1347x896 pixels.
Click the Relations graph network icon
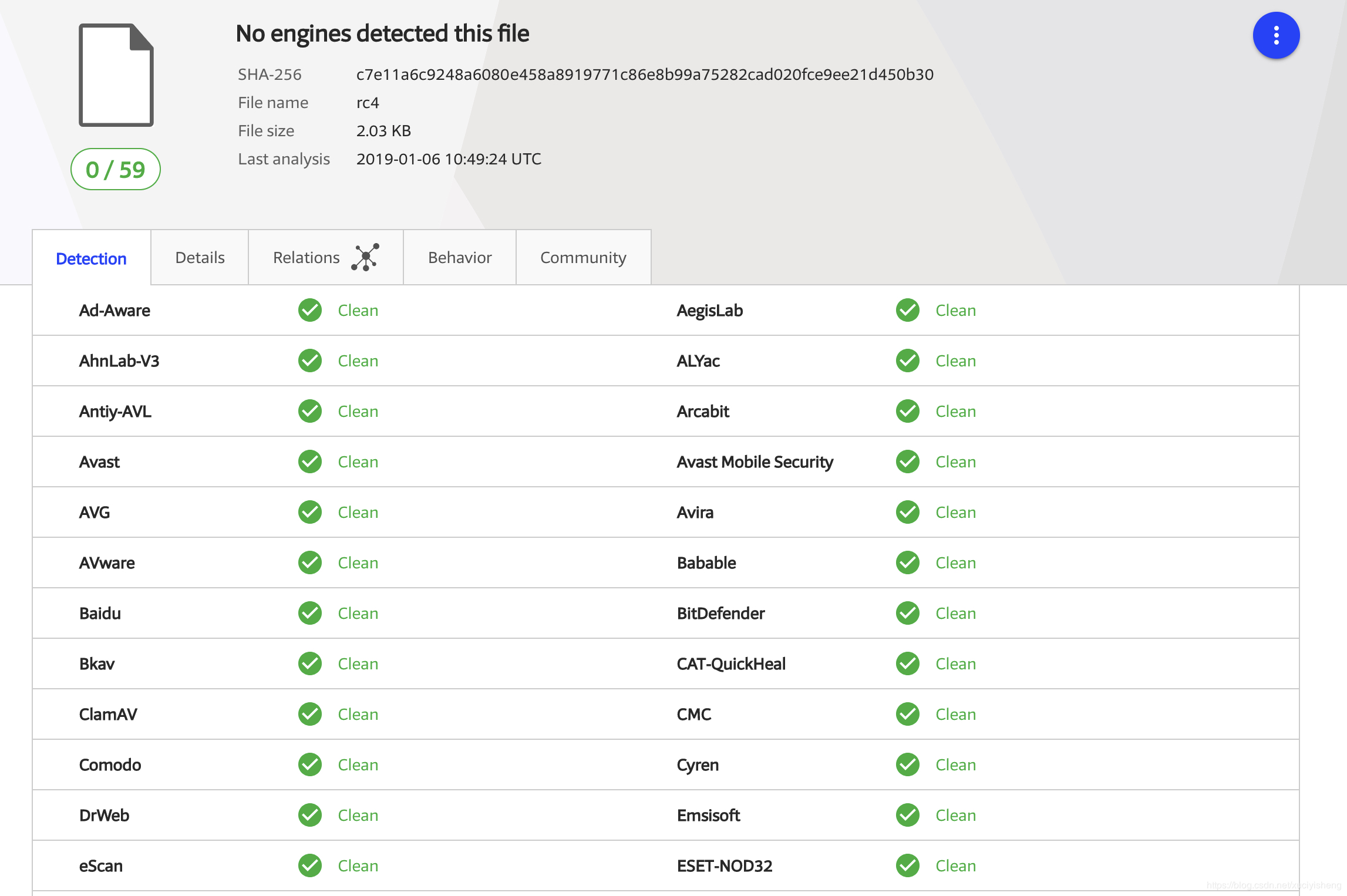tap(365, 257)
